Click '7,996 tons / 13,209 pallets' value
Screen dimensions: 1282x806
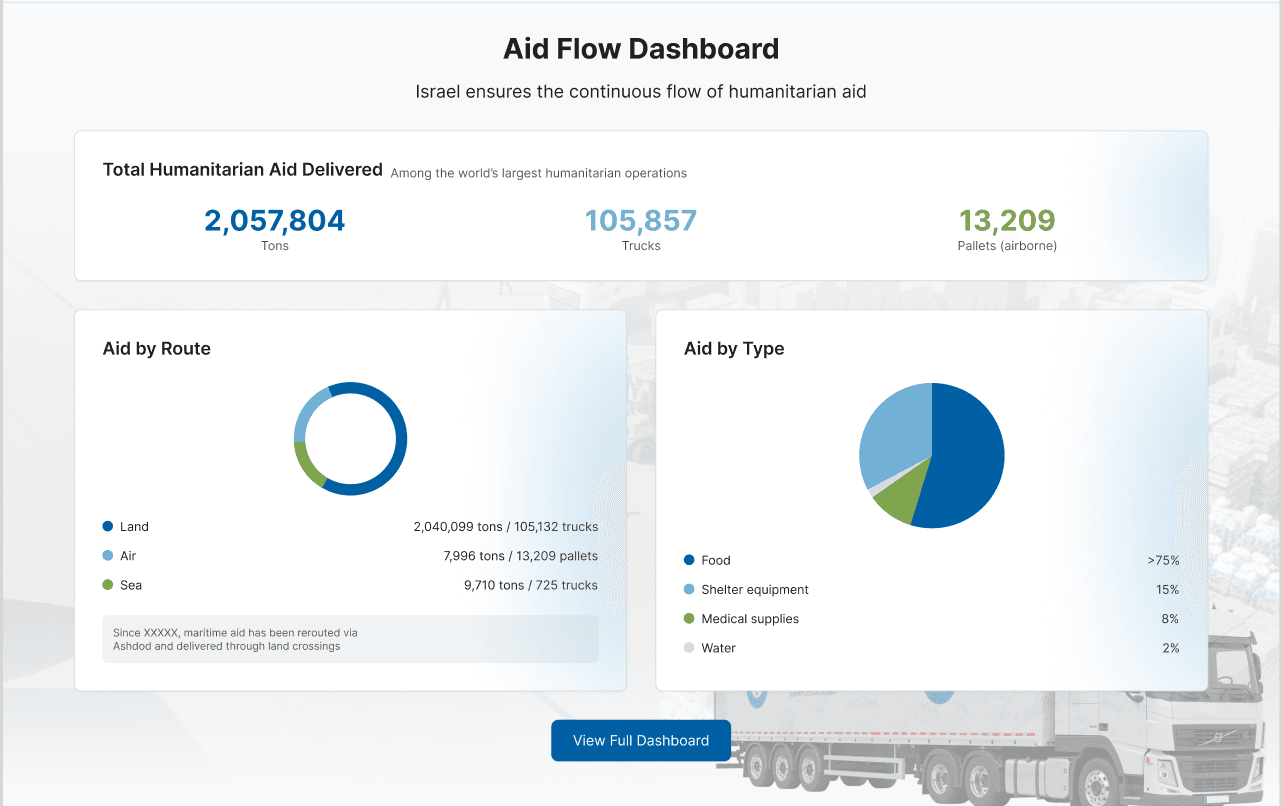pos(521,556)
